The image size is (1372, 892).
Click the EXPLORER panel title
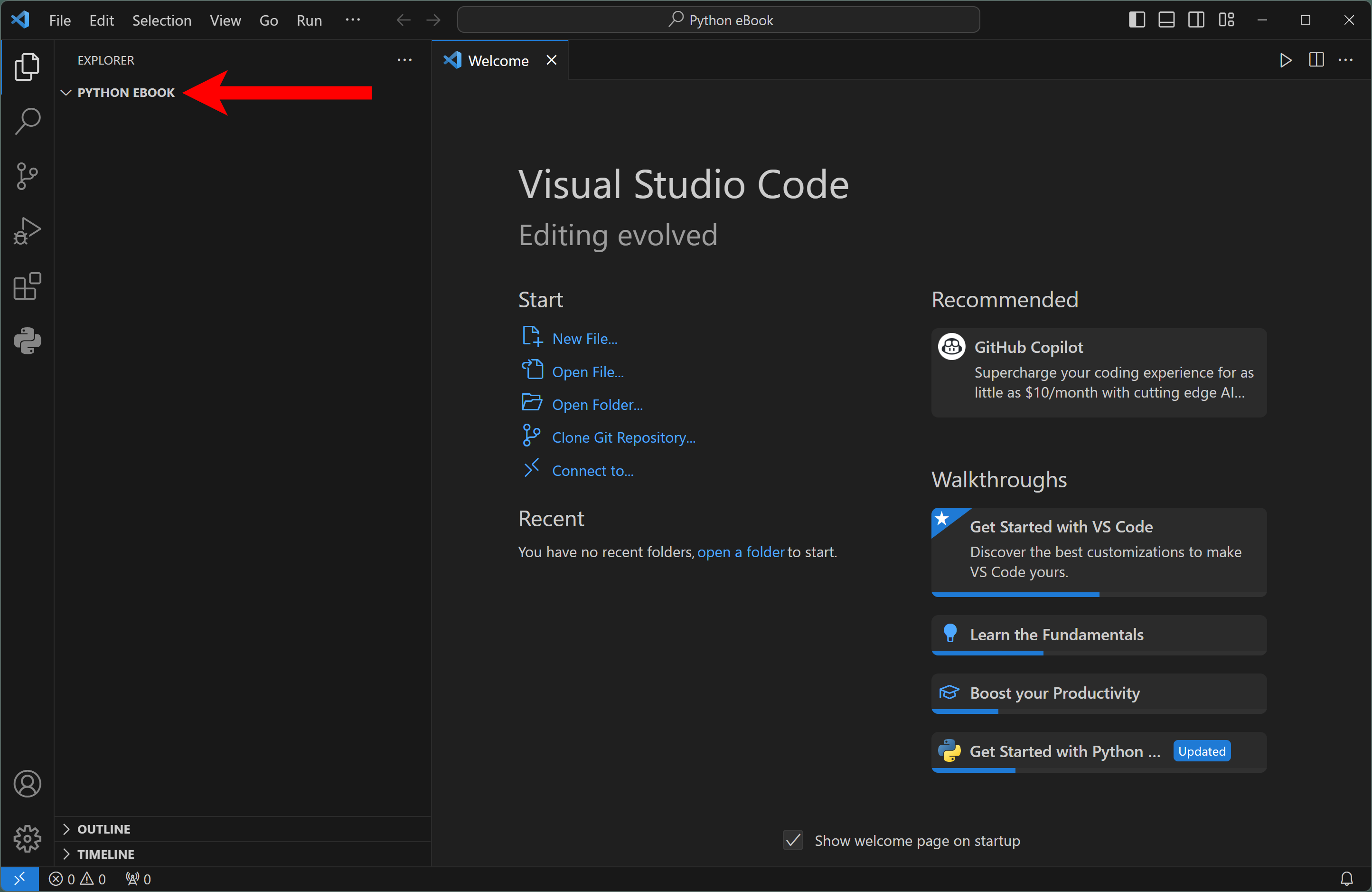[106, 60]
